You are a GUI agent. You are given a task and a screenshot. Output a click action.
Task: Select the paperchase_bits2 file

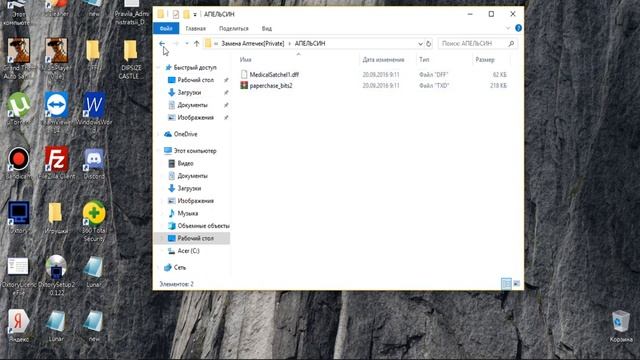pyautogui.click(x=271, y=86)
